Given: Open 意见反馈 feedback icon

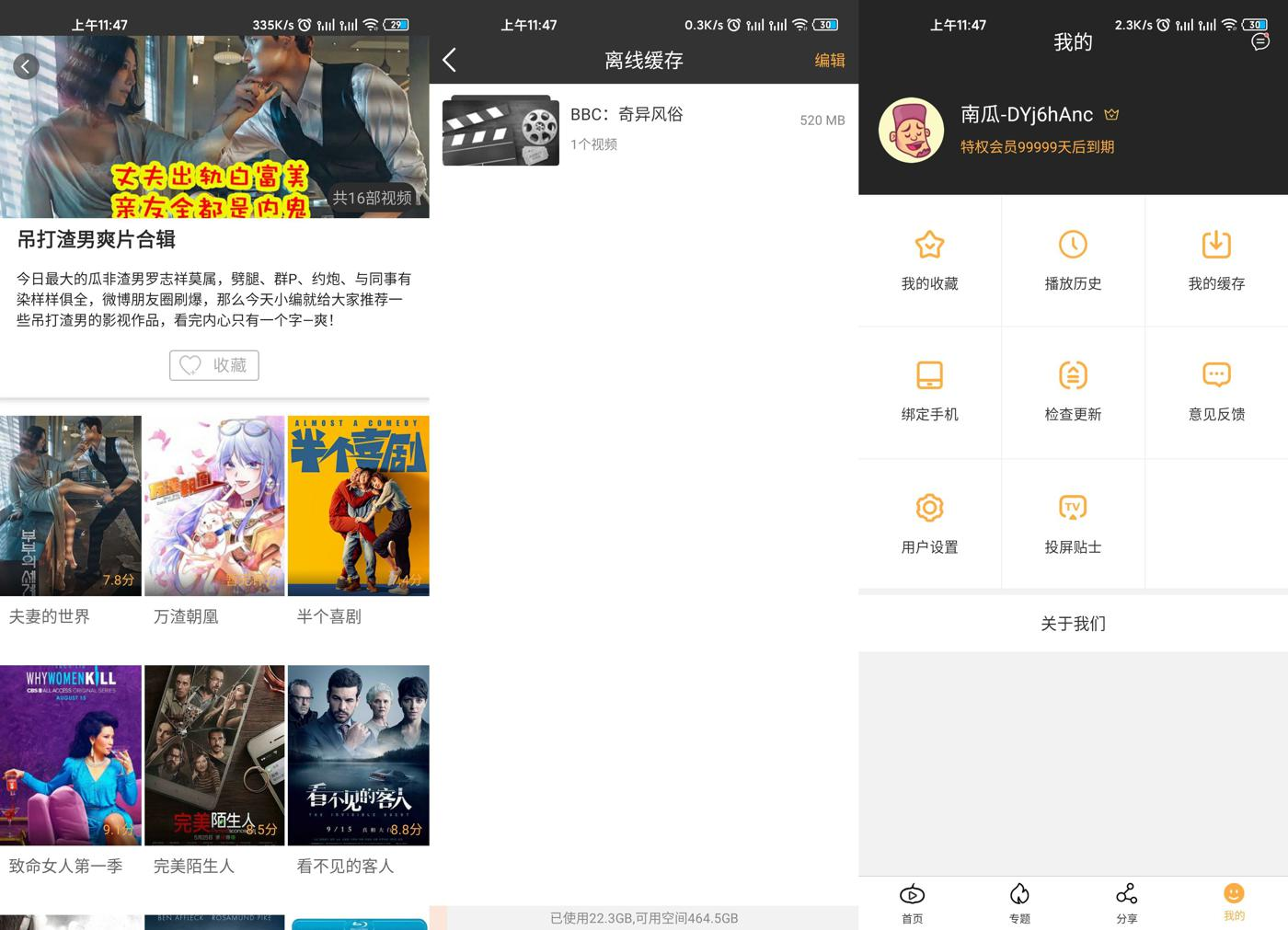Looking at the screenshot, I should click(1216, 376).
